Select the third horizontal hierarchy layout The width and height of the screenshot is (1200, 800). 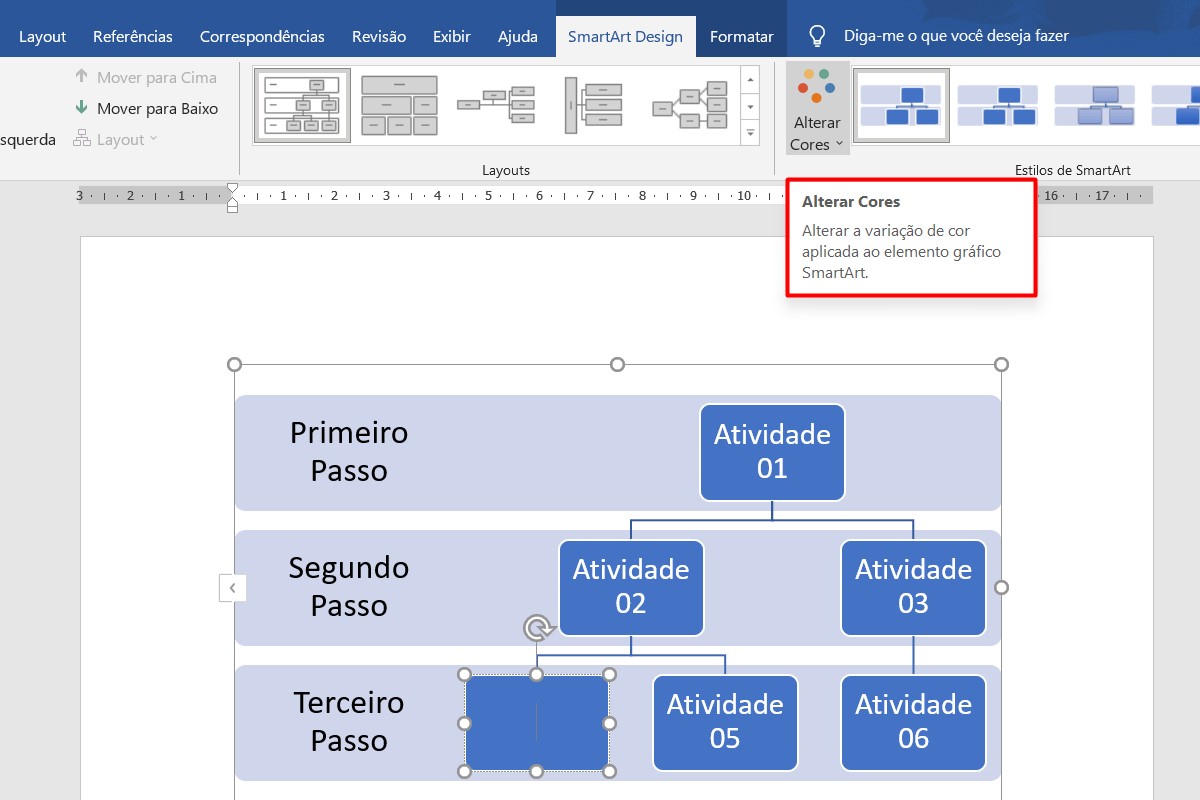tap(496, 104)
